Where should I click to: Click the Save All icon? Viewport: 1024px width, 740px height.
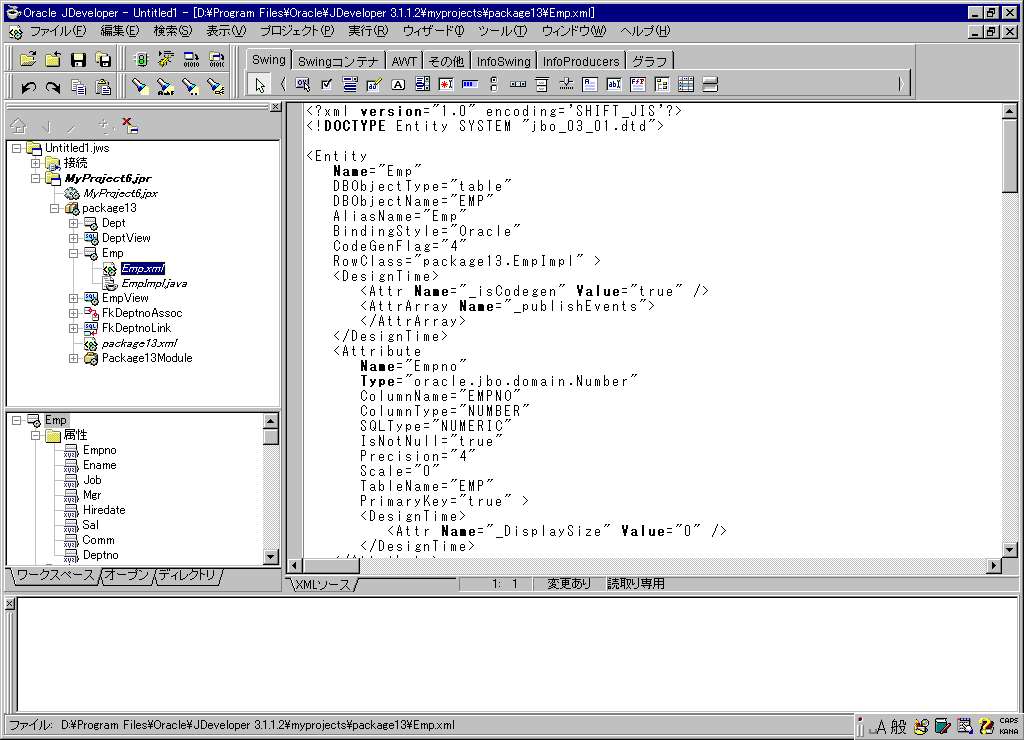pyautogui.click(x=103, y=60)
